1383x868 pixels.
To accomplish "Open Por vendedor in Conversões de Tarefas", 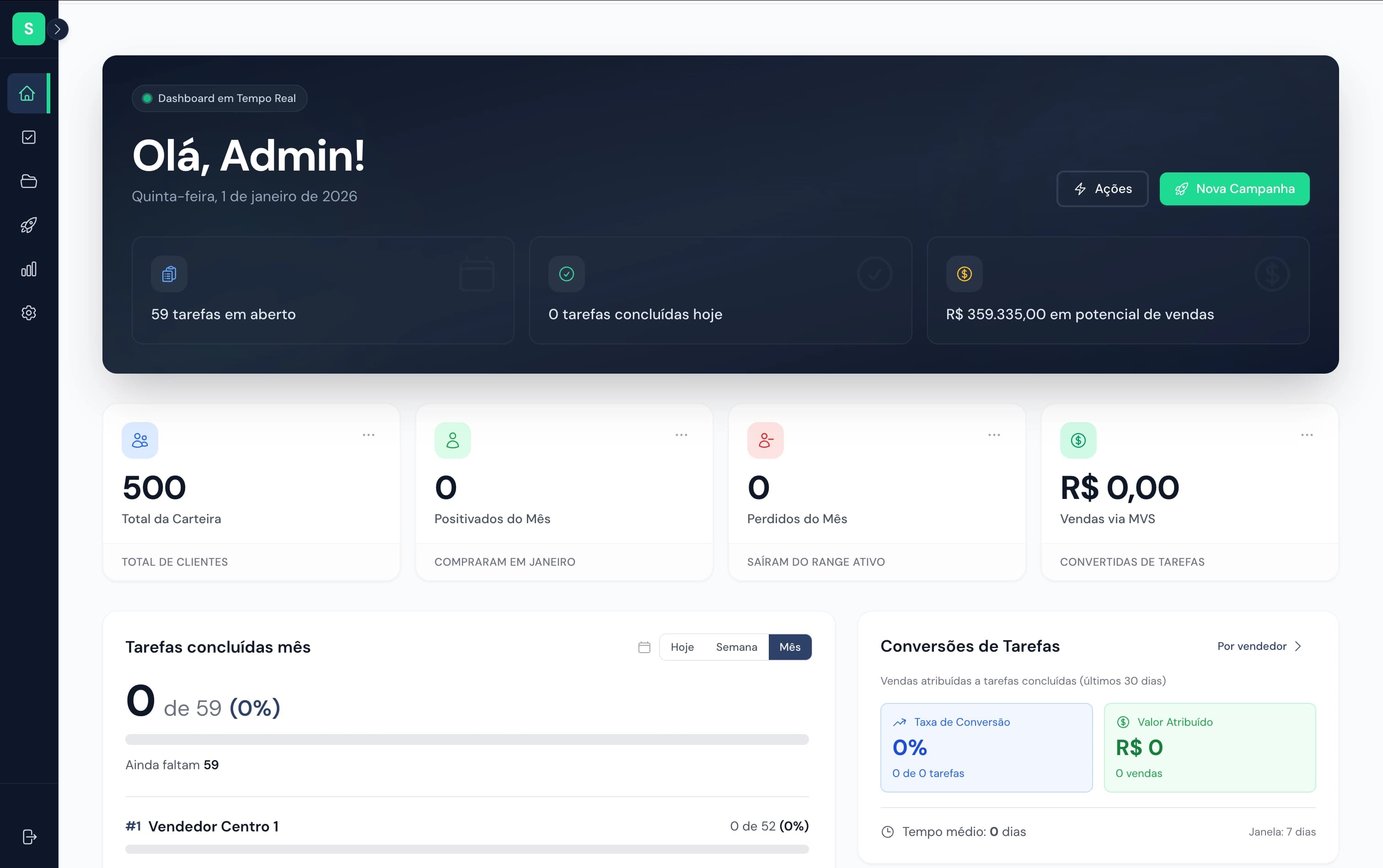I will (1259, 646).
